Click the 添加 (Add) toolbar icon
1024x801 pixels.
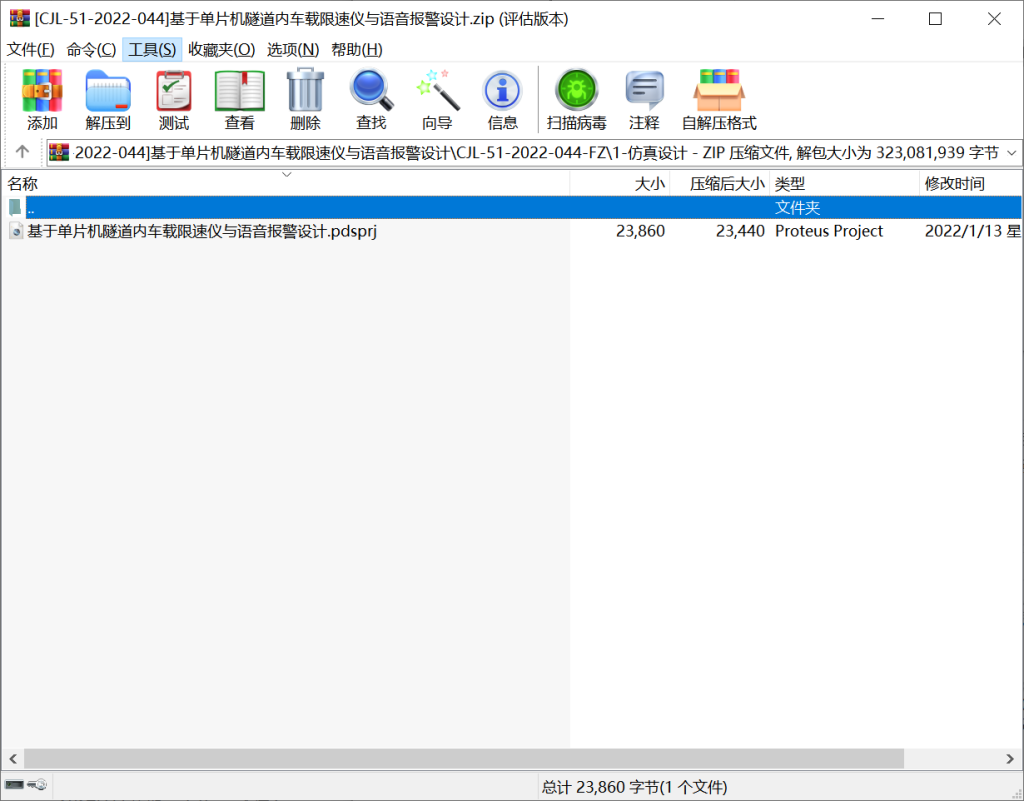[42, 91]
